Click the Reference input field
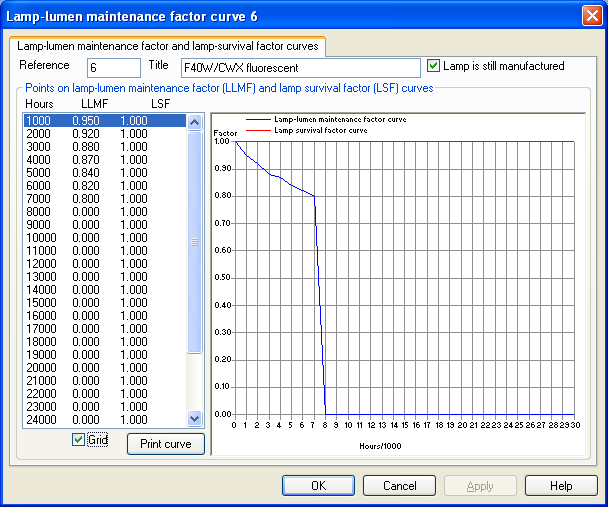The width and height of the screenshot is (608, 507). [x=113, y=67]
